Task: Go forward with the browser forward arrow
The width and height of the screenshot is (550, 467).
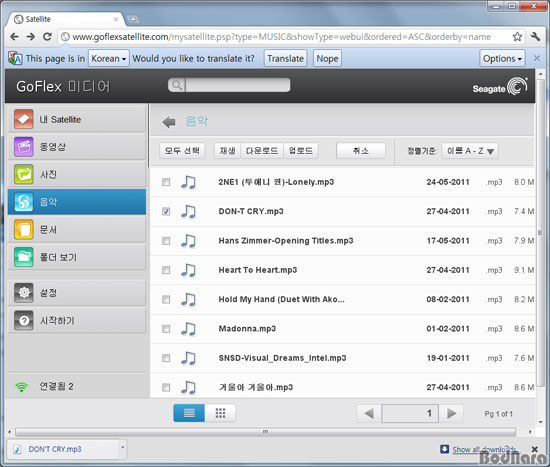Action: click(31, 37)
